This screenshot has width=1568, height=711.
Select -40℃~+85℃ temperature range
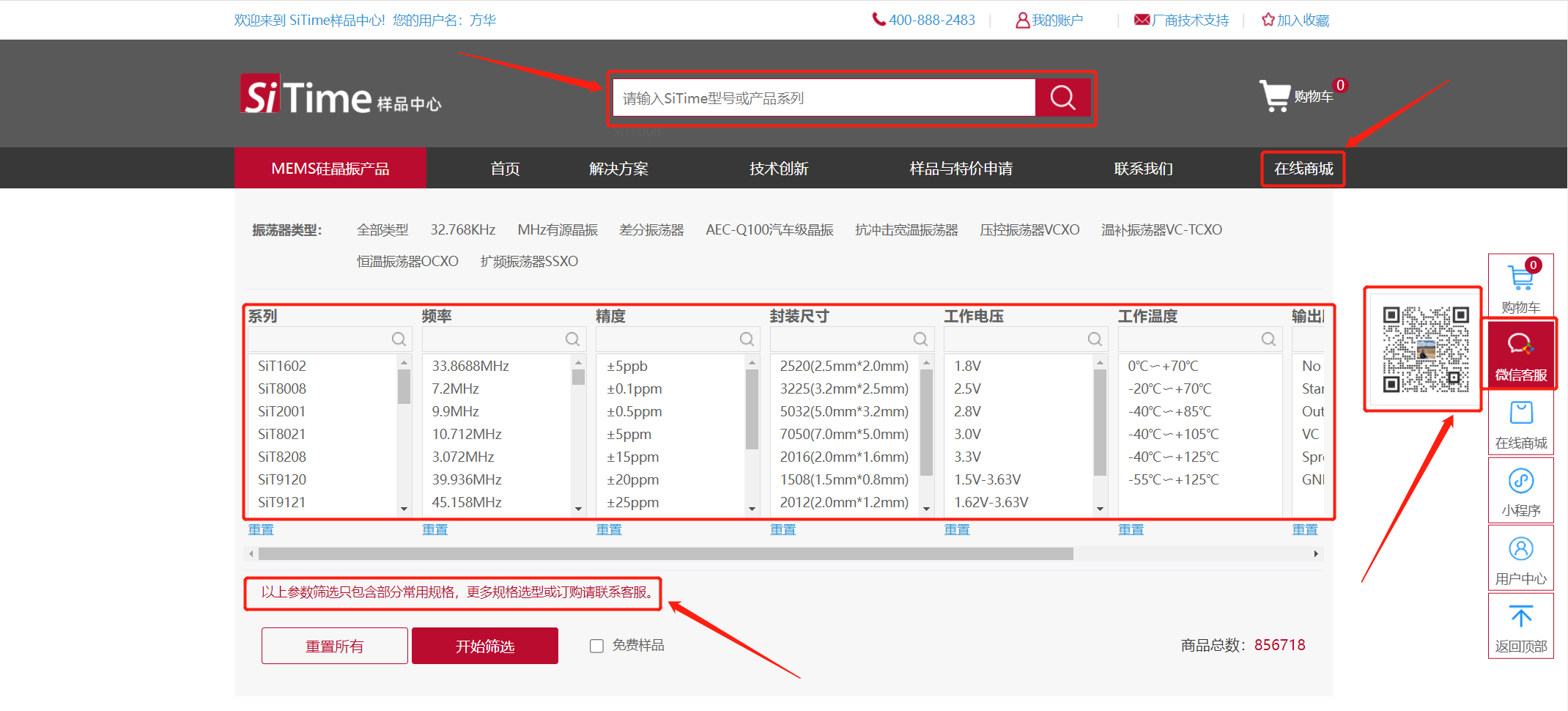click(1169, 411)
